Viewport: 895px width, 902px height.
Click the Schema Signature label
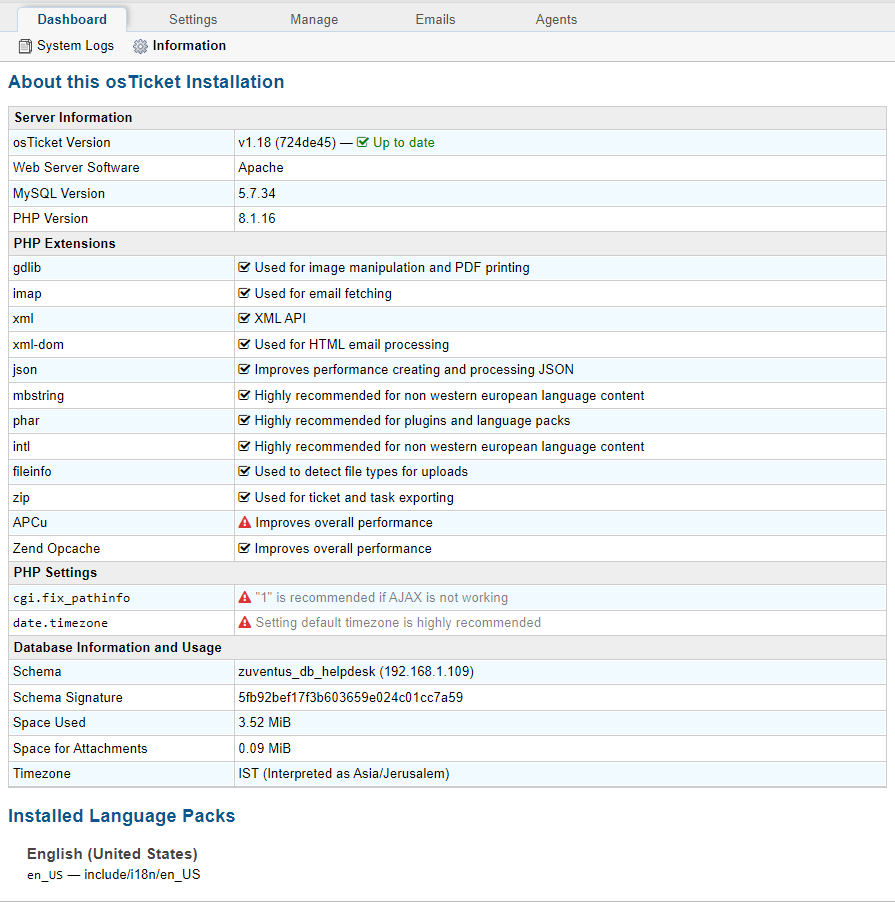[68, 697]
